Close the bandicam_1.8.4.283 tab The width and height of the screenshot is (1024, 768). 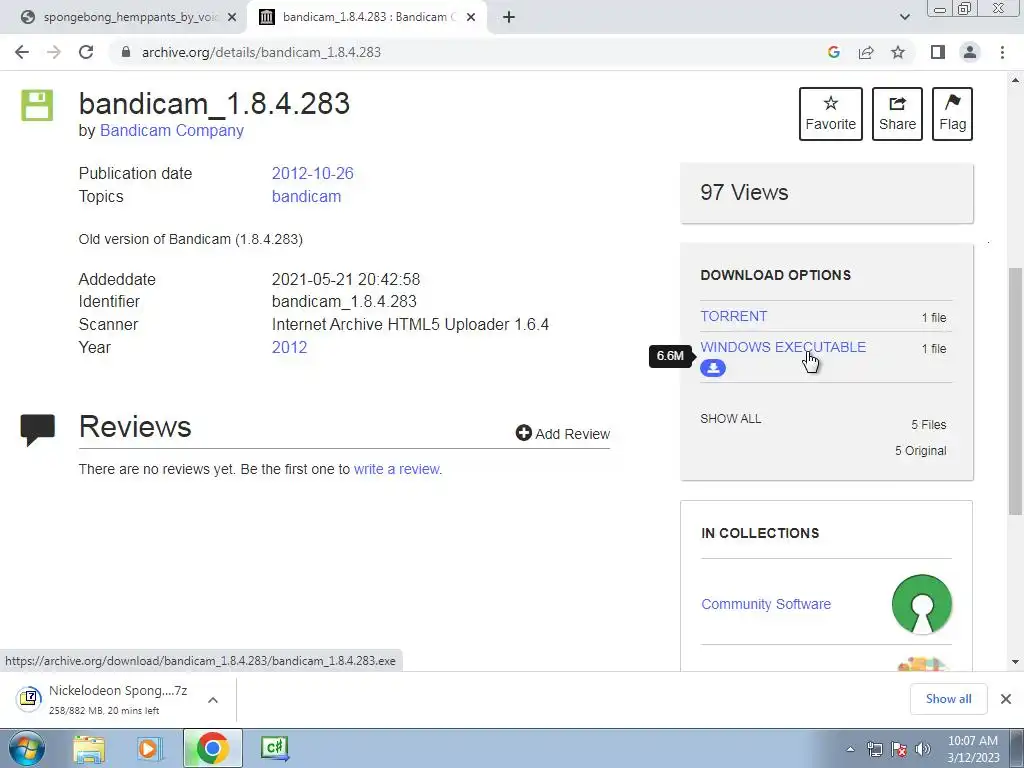tap(471, 17)
